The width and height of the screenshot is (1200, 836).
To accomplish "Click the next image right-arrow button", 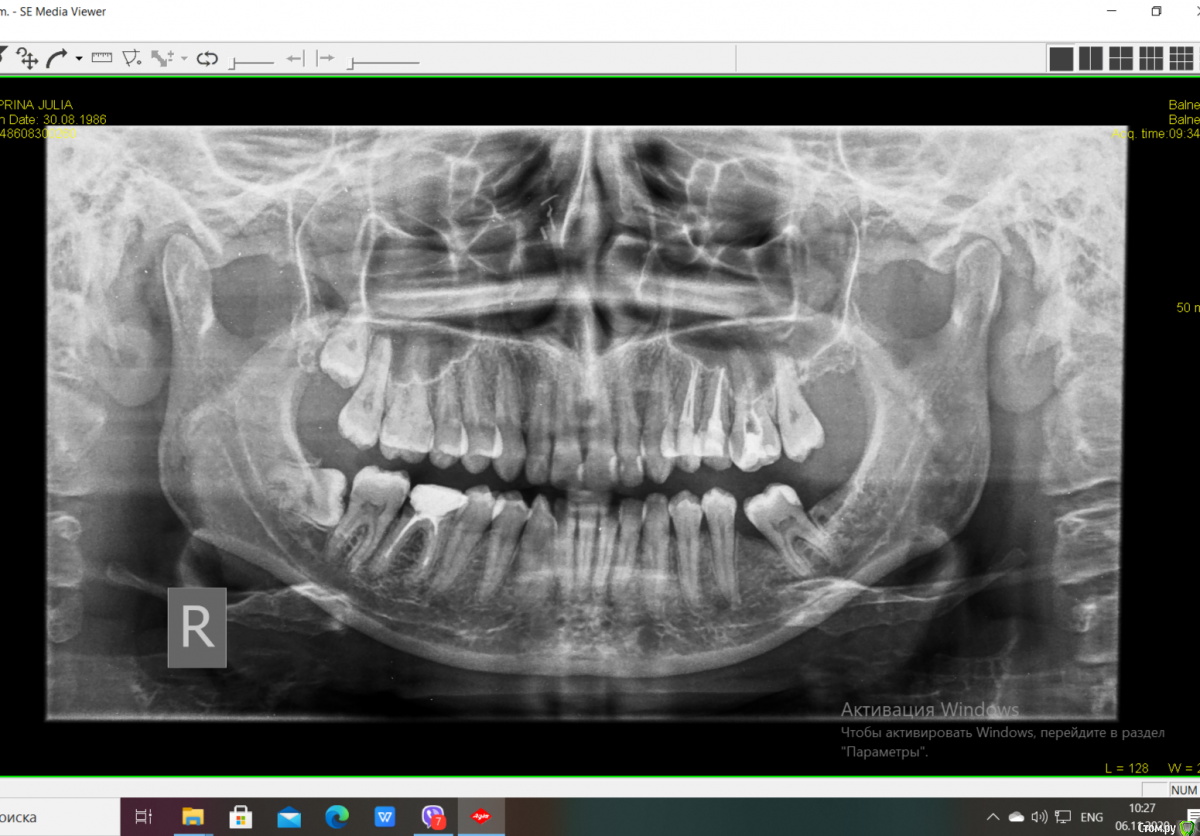I will (x=325, y=59).
